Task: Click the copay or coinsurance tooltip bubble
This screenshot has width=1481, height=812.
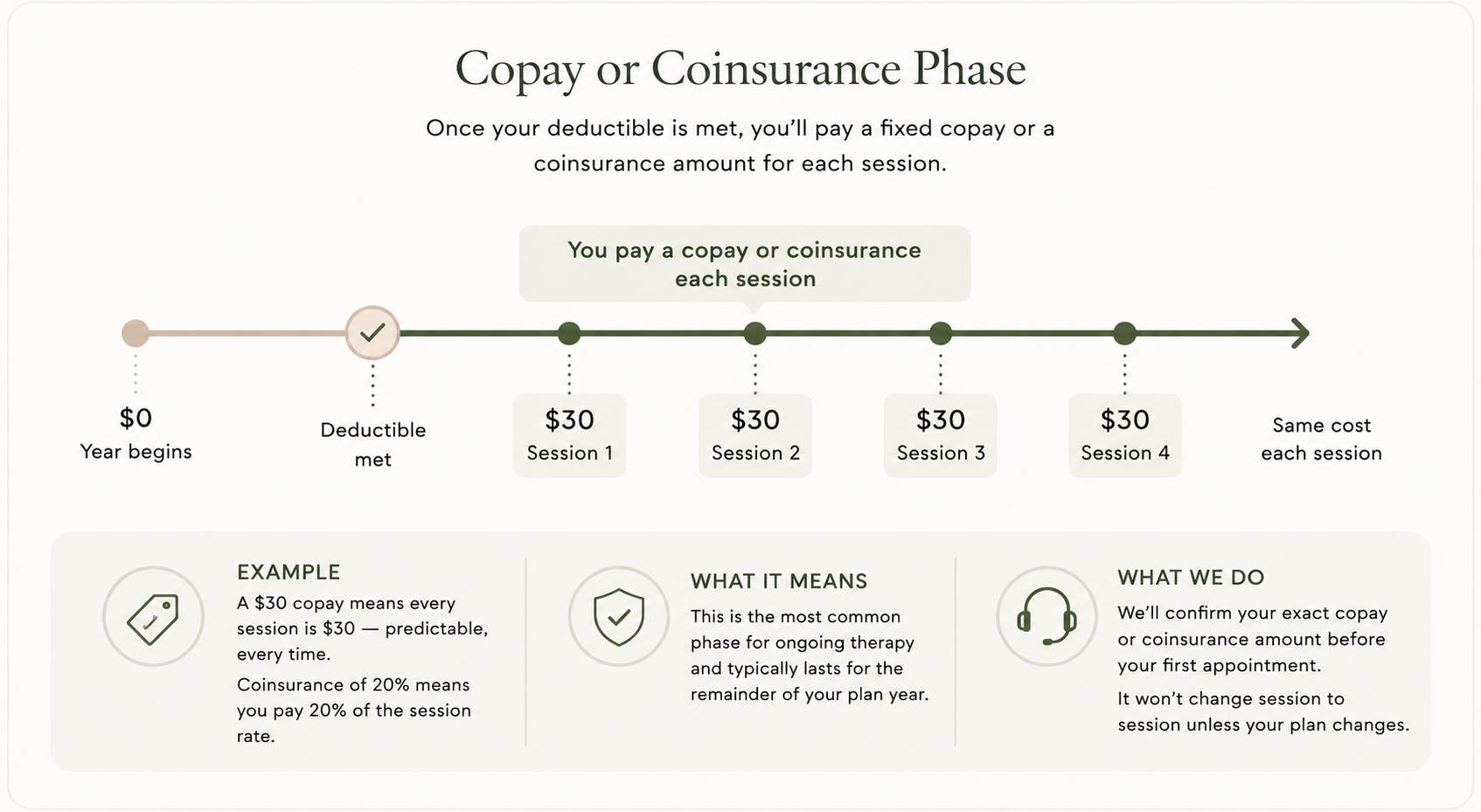Action: 745,264
